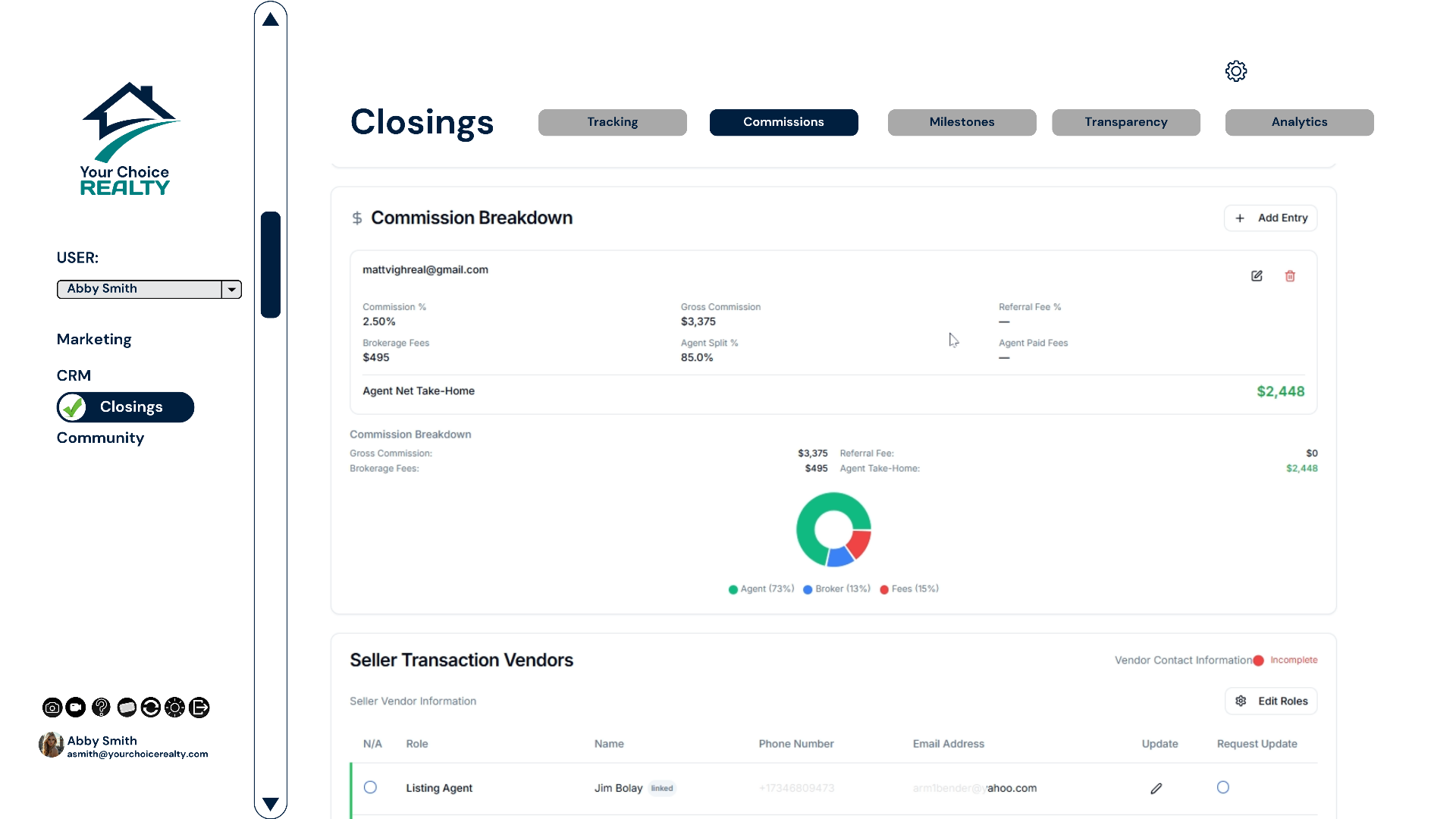This screenshot has width=1456, height=819.
Task: Switch to the Tracking tab
Action: (613, 122)
